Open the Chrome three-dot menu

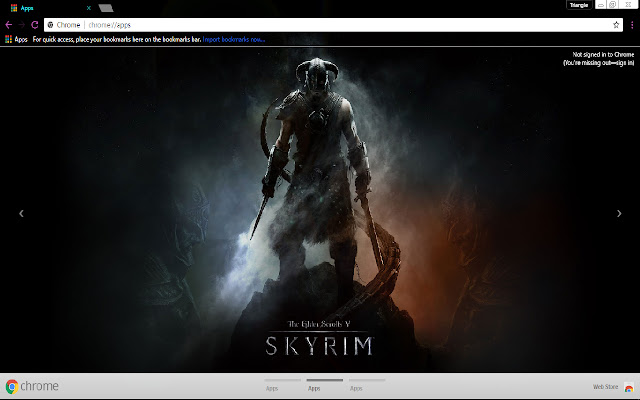[x=631, y=24]
